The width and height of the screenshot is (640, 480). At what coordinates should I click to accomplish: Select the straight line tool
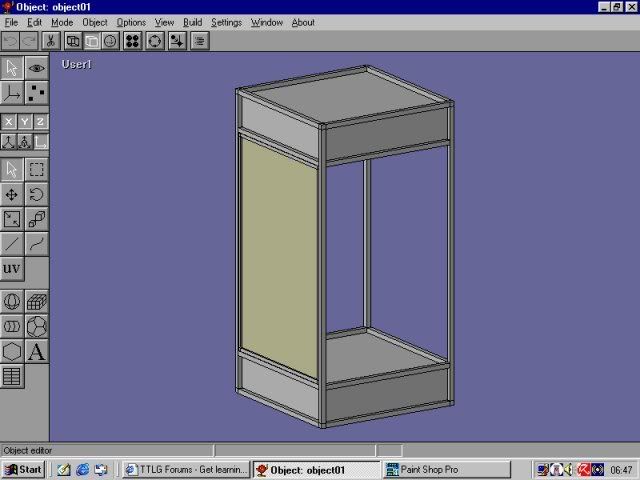click(12, 243)
